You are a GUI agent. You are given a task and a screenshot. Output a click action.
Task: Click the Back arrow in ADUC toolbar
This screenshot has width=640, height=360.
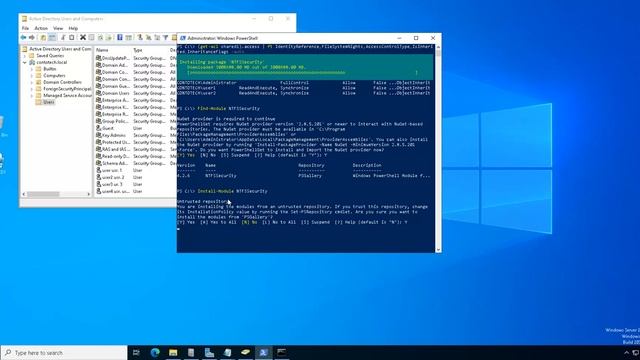23,38
